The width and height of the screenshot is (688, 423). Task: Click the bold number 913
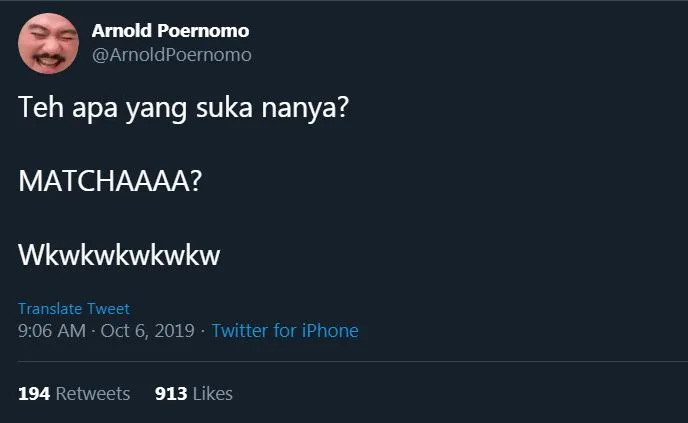171,394
